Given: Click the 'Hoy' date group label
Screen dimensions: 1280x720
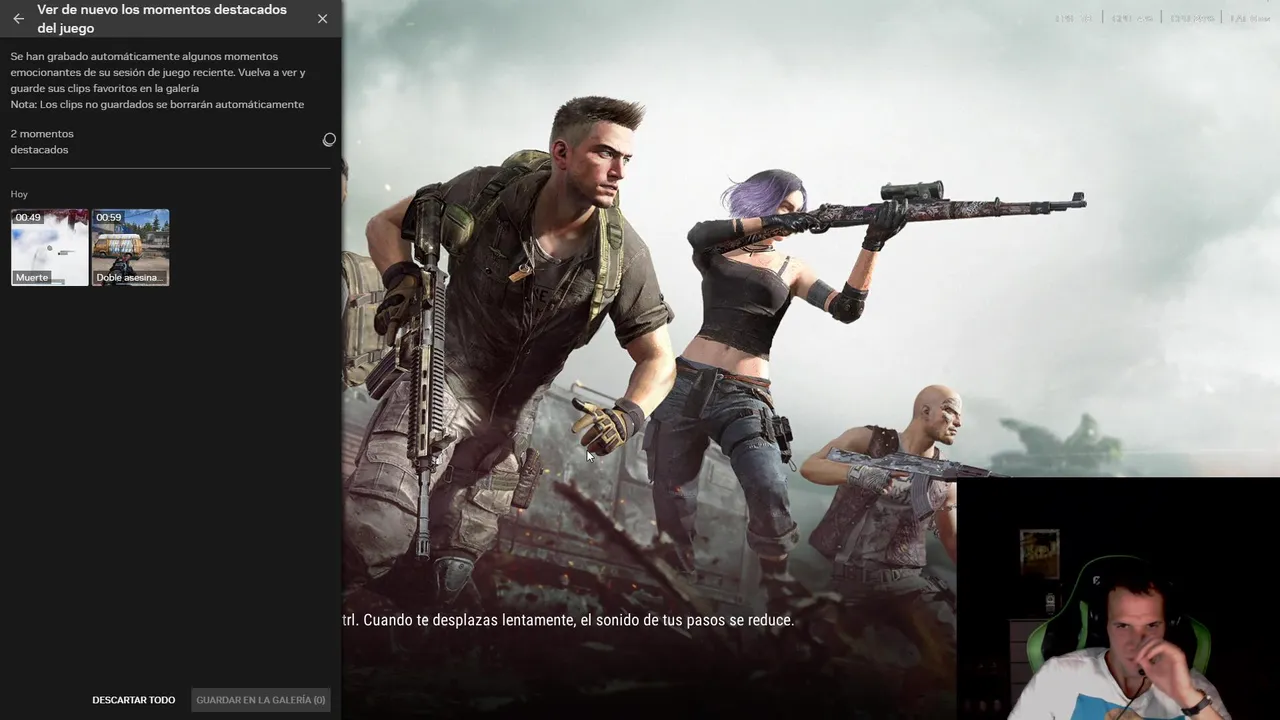Looking at the screenshot, I should [19, 194].
